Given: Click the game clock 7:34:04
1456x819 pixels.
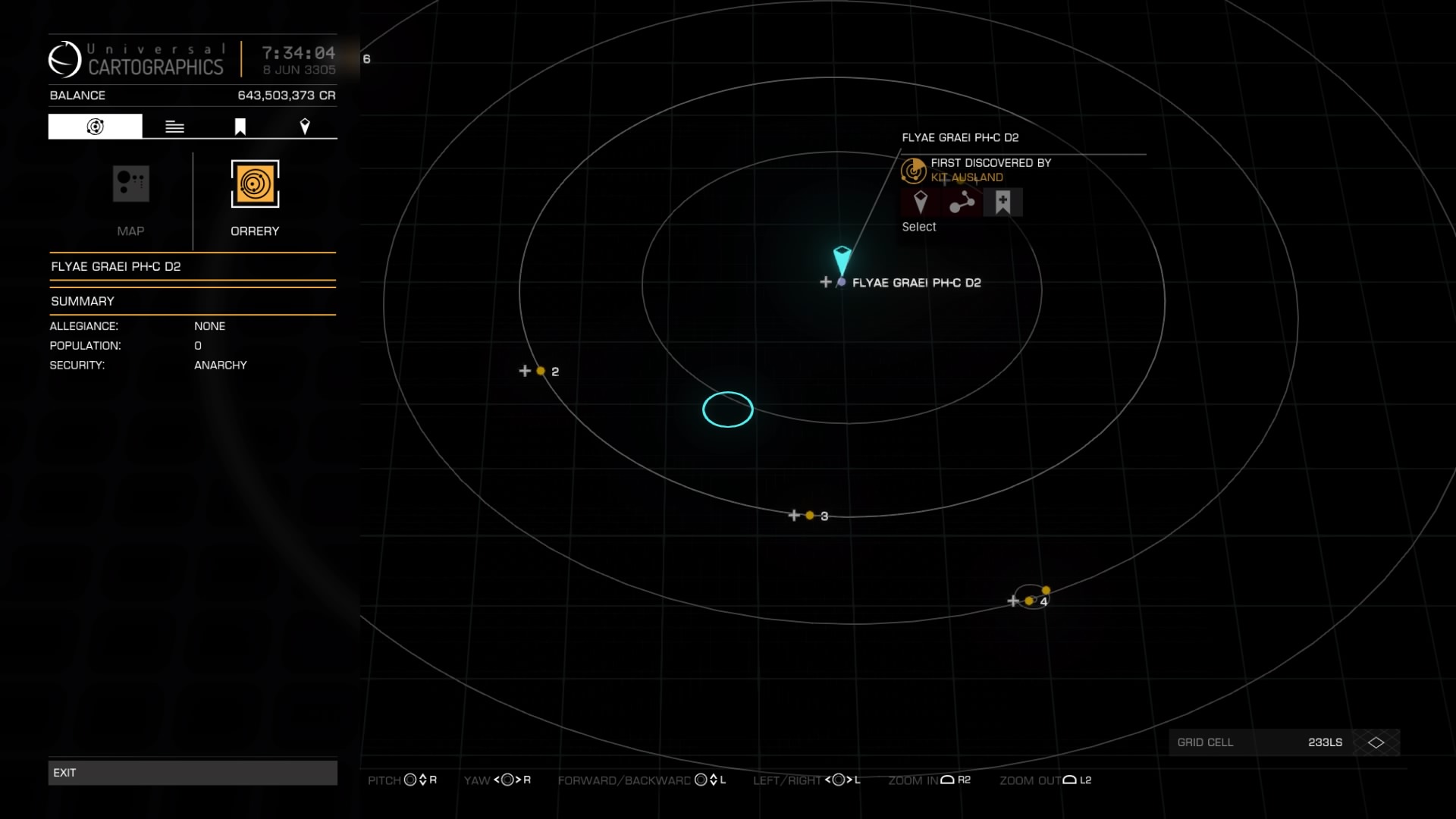Looking at the screenshot, I should (x=299, y=53).
